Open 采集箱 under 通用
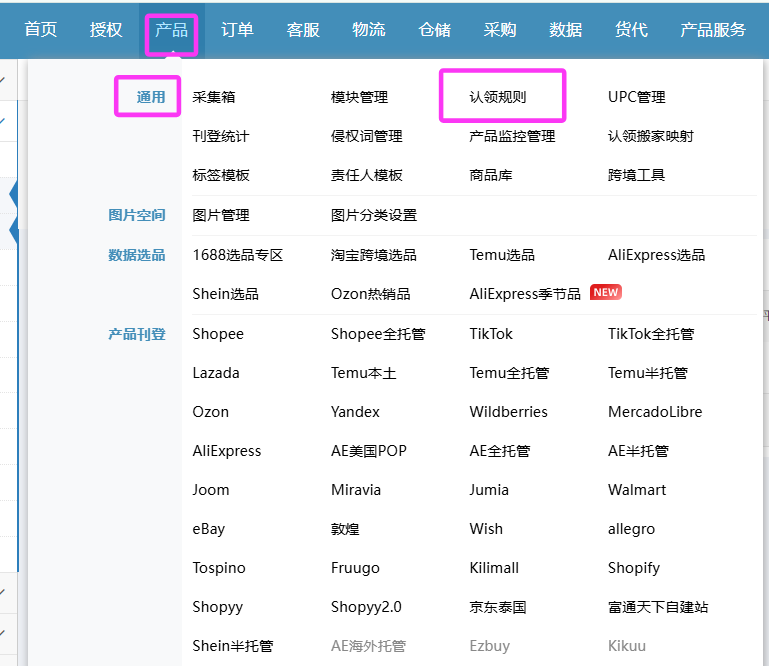Viewport: 769px width, 666px height. (x=214, y=97)
